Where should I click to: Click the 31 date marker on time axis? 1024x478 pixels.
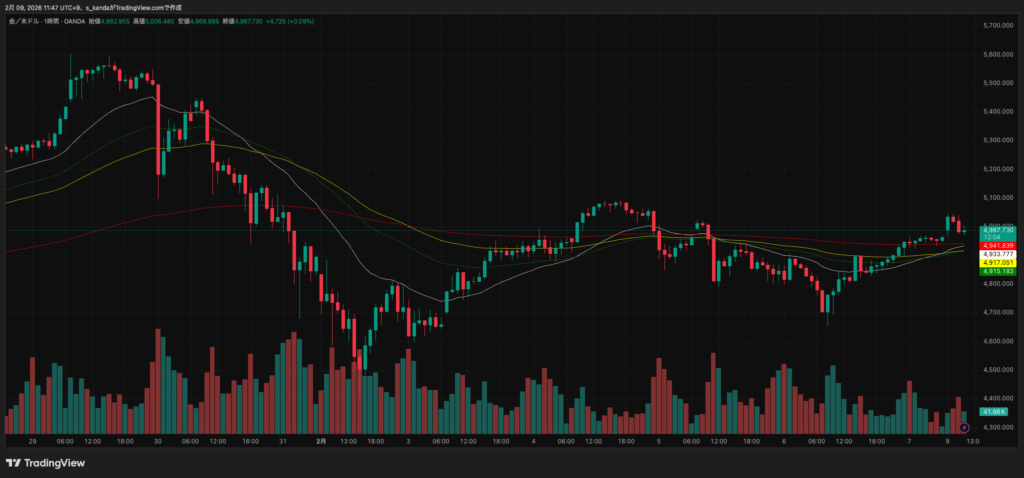pos(283,440)
